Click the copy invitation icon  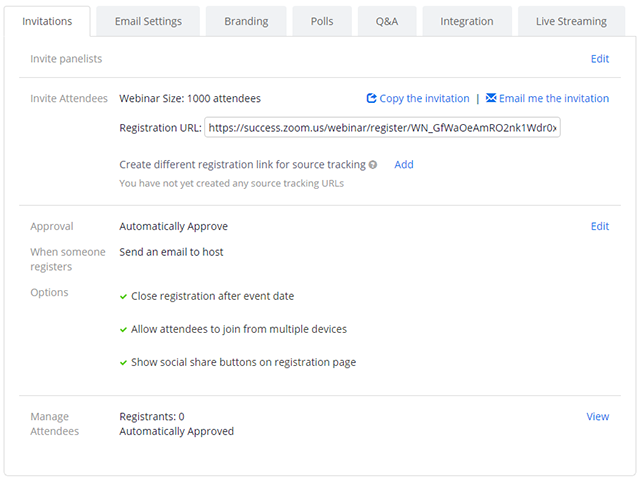pyautogui.click(x=372, y=99)
